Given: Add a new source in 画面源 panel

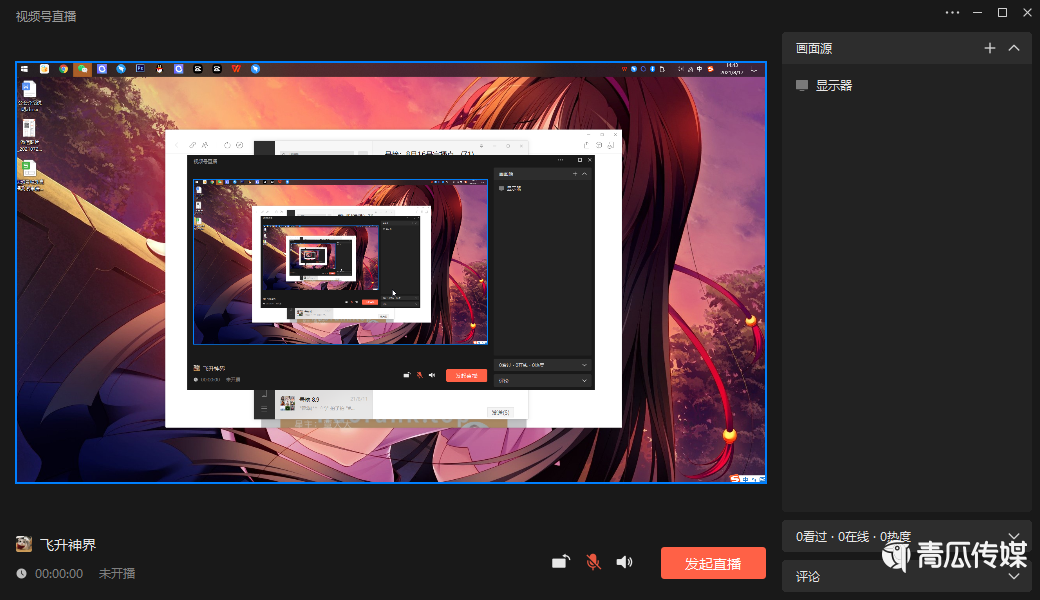Looking at the screenshot, I should pos(990,48).
